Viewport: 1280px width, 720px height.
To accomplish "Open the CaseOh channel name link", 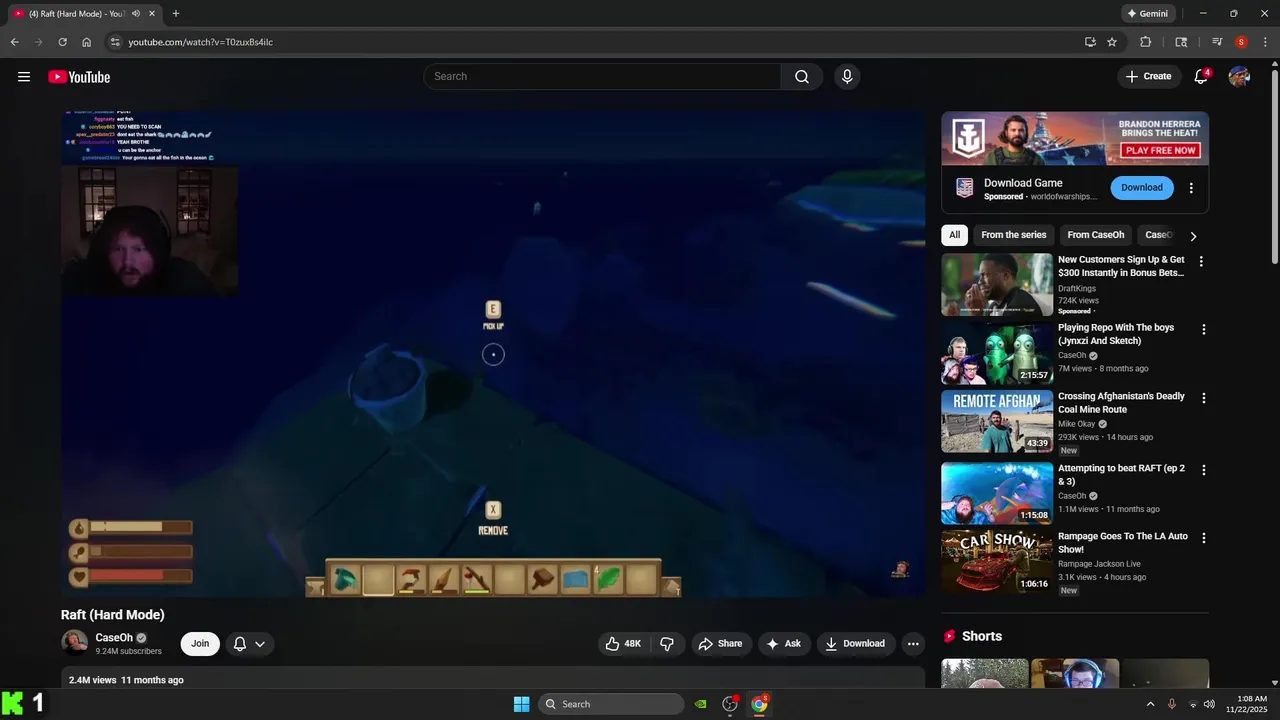I will click(114, 638).
